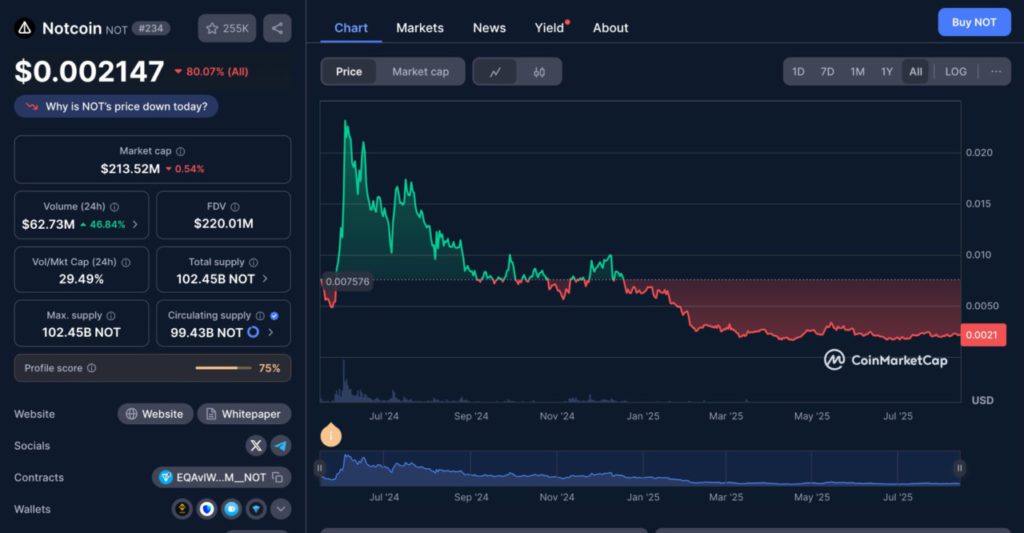Image resolution: width=1024 pixels, height=533 pixels.
Task: Click Why is NOT's price down today
Action: (x=116, y=106)
